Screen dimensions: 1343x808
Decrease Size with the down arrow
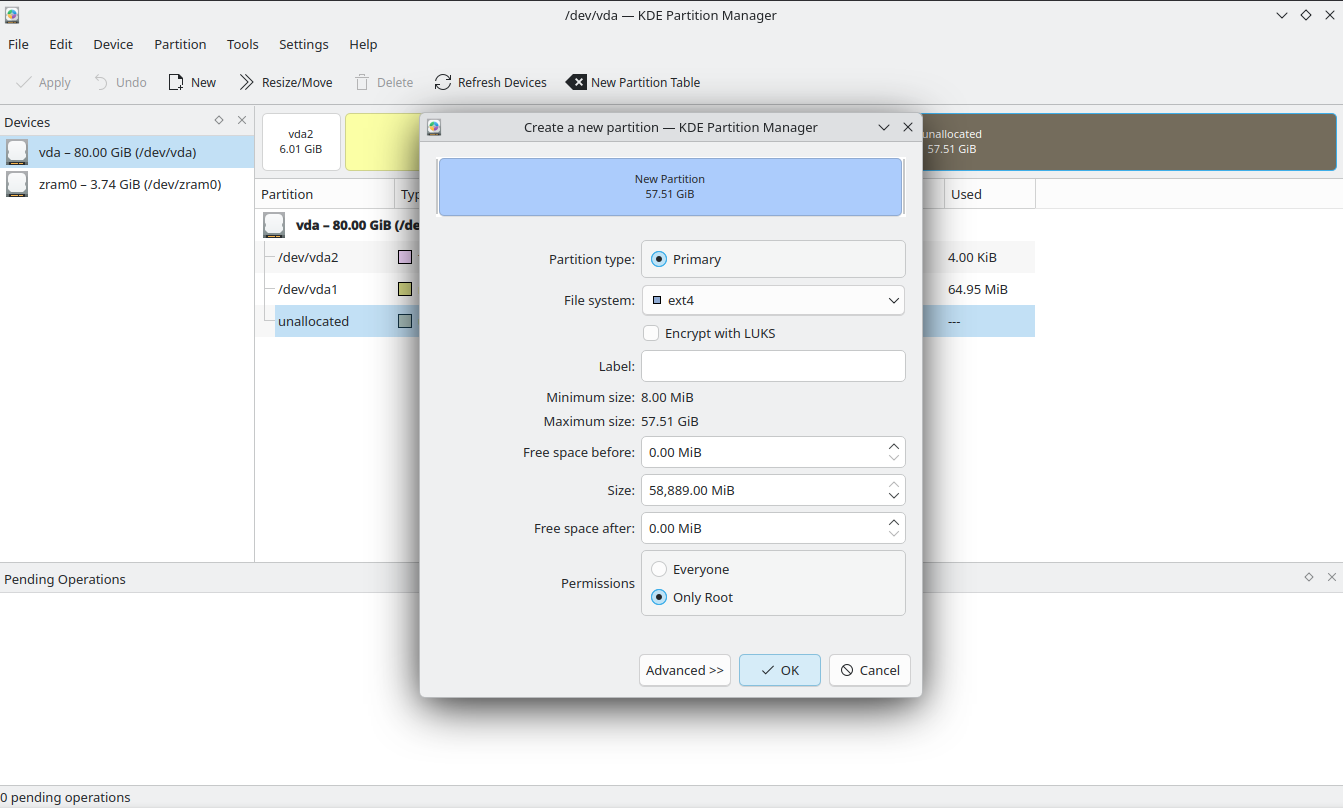click(894, 496)
